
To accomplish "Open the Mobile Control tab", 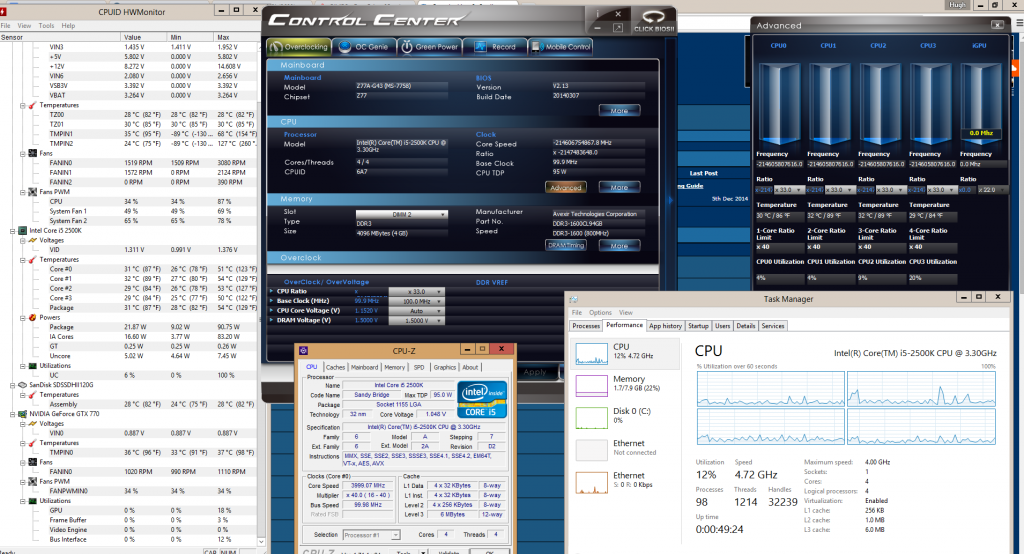I will coord(560,46).
